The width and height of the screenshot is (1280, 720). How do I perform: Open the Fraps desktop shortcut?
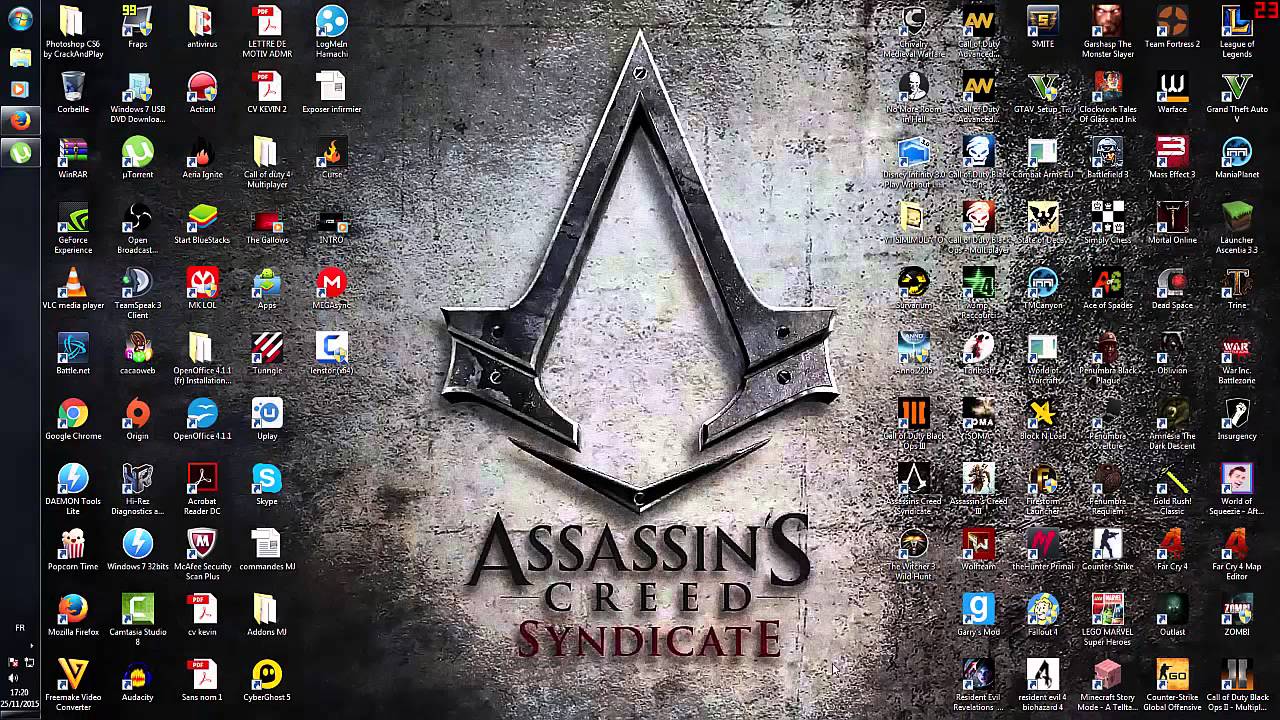pyautogui.click(x=138, y=28)
